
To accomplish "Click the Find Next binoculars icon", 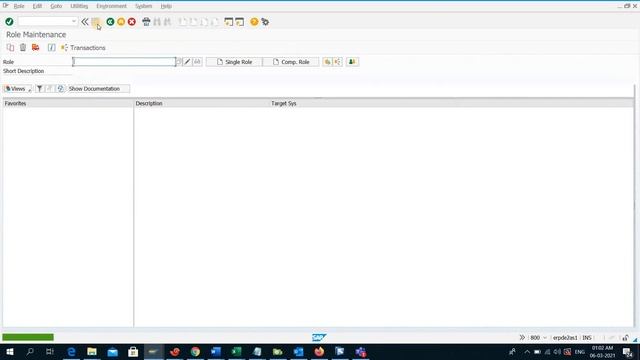I will [167, 22].
